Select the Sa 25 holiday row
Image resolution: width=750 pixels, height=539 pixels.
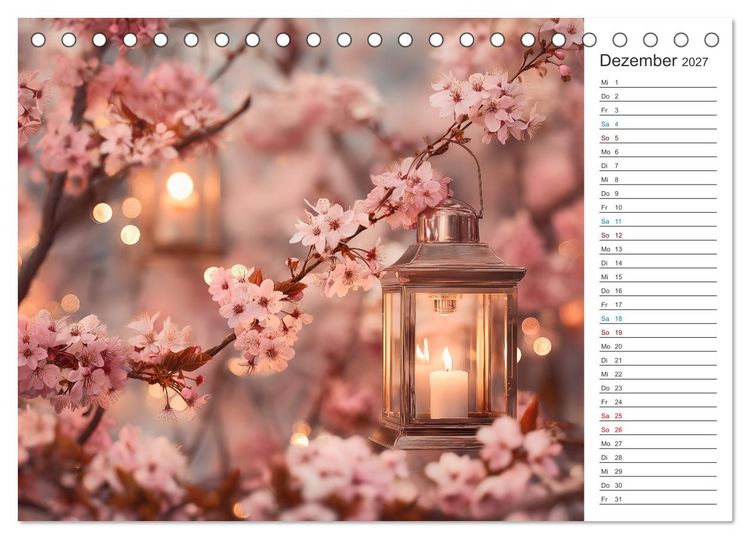(658, 415)
